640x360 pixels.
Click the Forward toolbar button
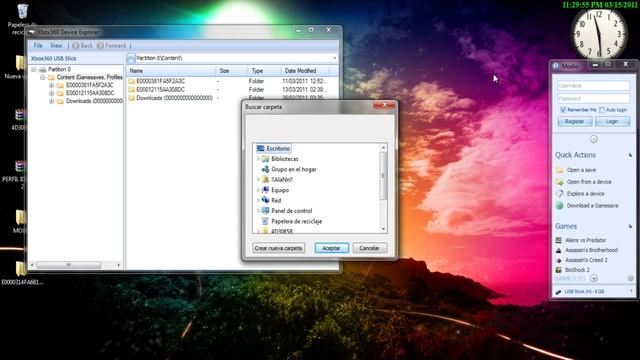tap(111, 45)
